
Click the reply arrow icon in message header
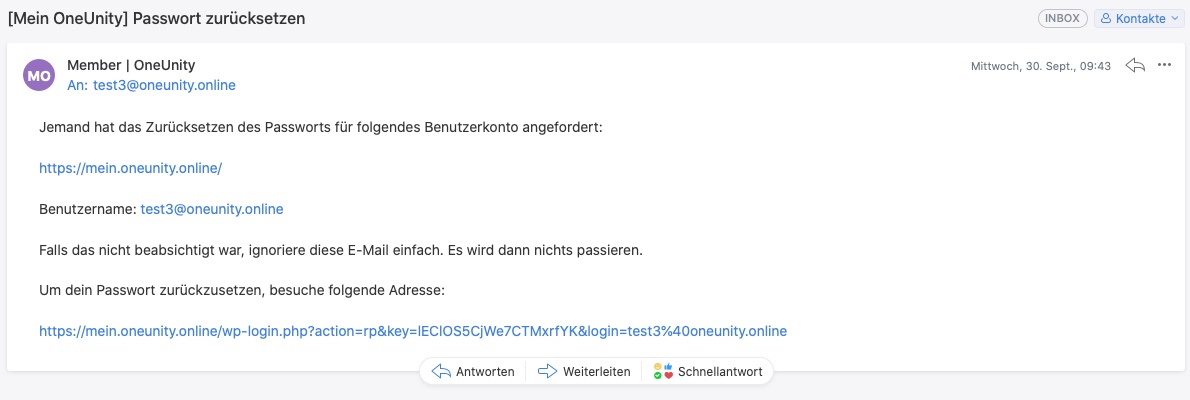click(x=1135, y=65)
